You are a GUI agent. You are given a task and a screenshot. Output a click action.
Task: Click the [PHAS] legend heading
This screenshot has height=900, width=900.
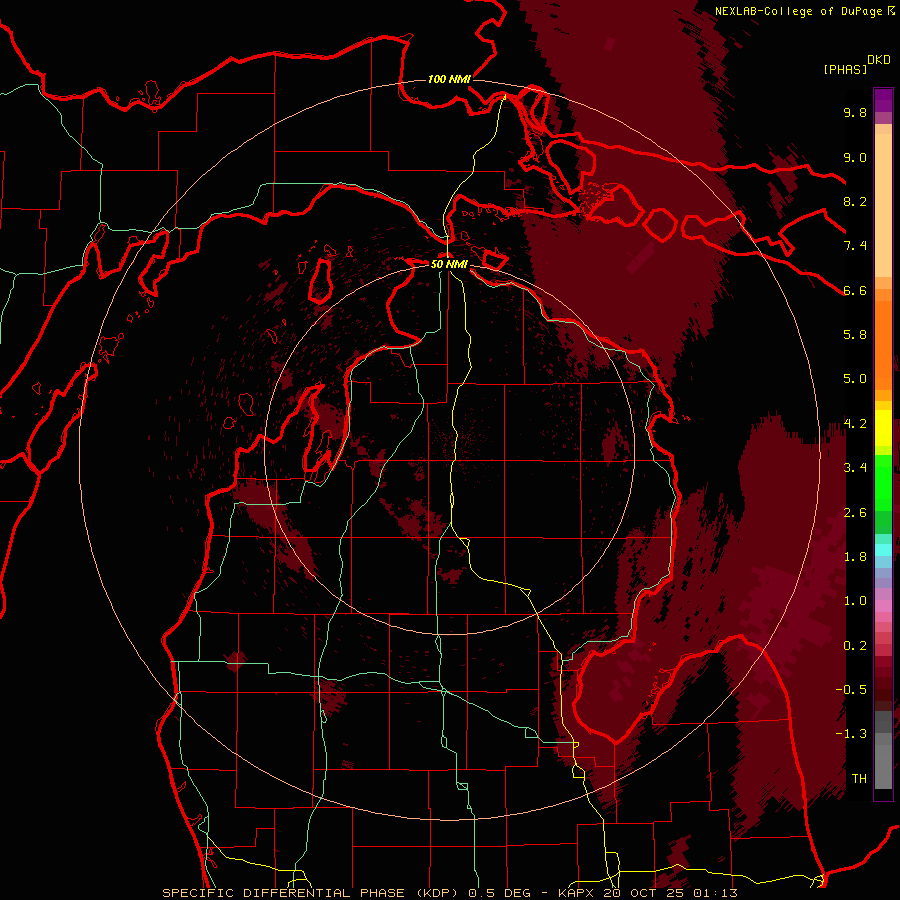tap(845, 69)
